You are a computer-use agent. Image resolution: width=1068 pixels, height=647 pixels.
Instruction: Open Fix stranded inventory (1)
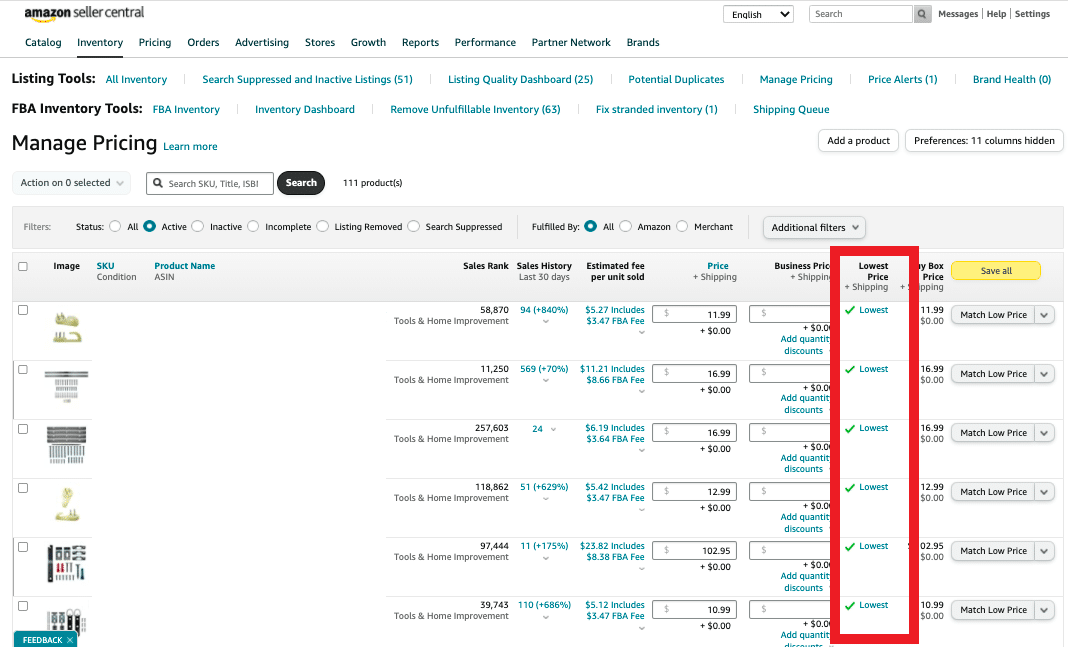click(657, 110)
